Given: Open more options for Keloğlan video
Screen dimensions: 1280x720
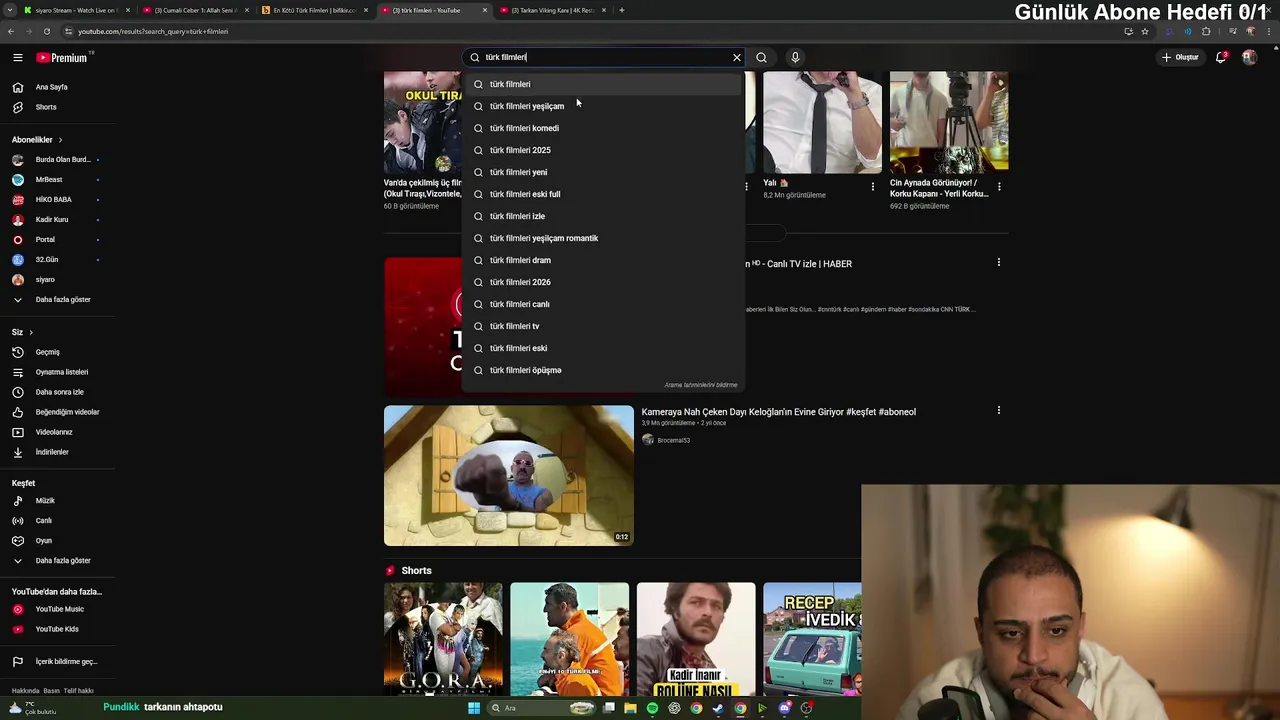Looking at the screenshot, I should pyautogui.click(x=998, y=411).
